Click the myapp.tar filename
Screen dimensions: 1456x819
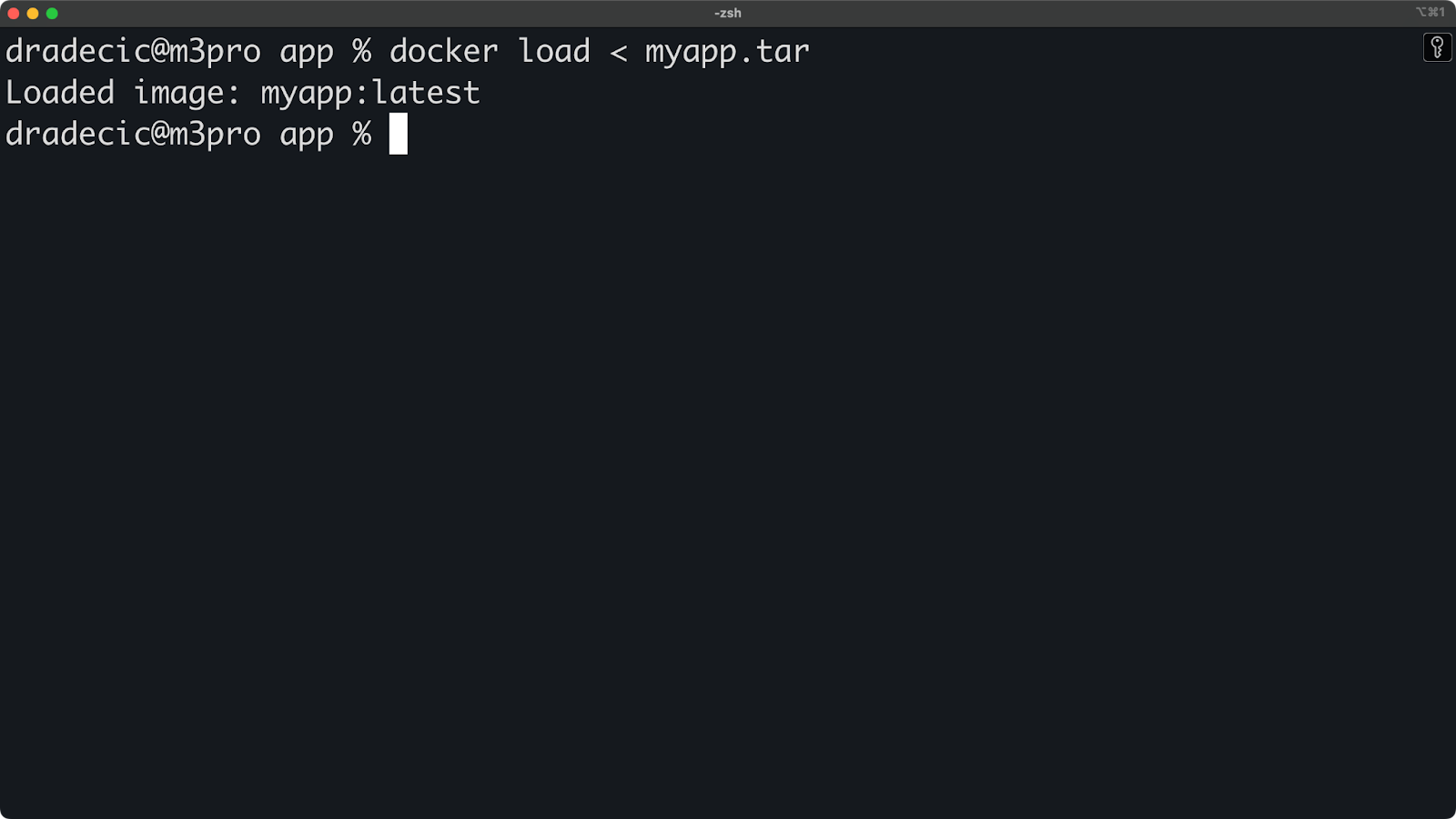727,53
